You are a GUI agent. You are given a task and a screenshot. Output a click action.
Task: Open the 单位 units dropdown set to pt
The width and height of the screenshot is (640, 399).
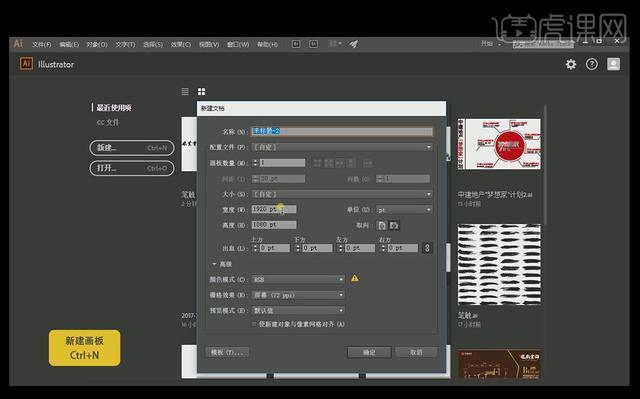pyautogui.click(x=404, y=210)
